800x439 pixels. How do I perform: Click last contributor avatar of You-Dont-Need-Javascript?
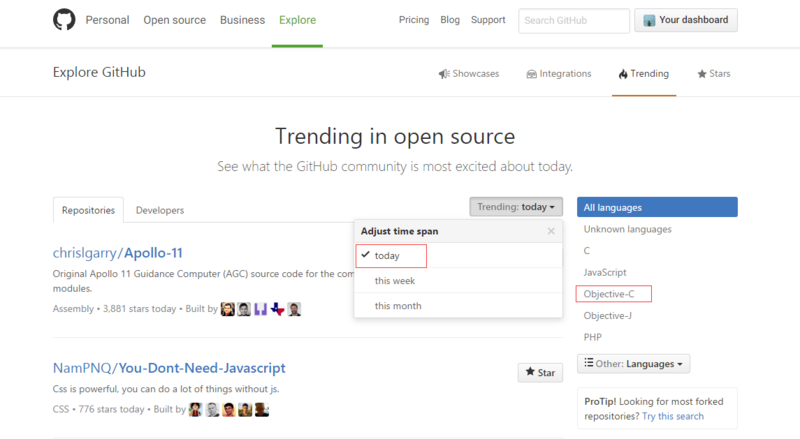tap(262, 409)
